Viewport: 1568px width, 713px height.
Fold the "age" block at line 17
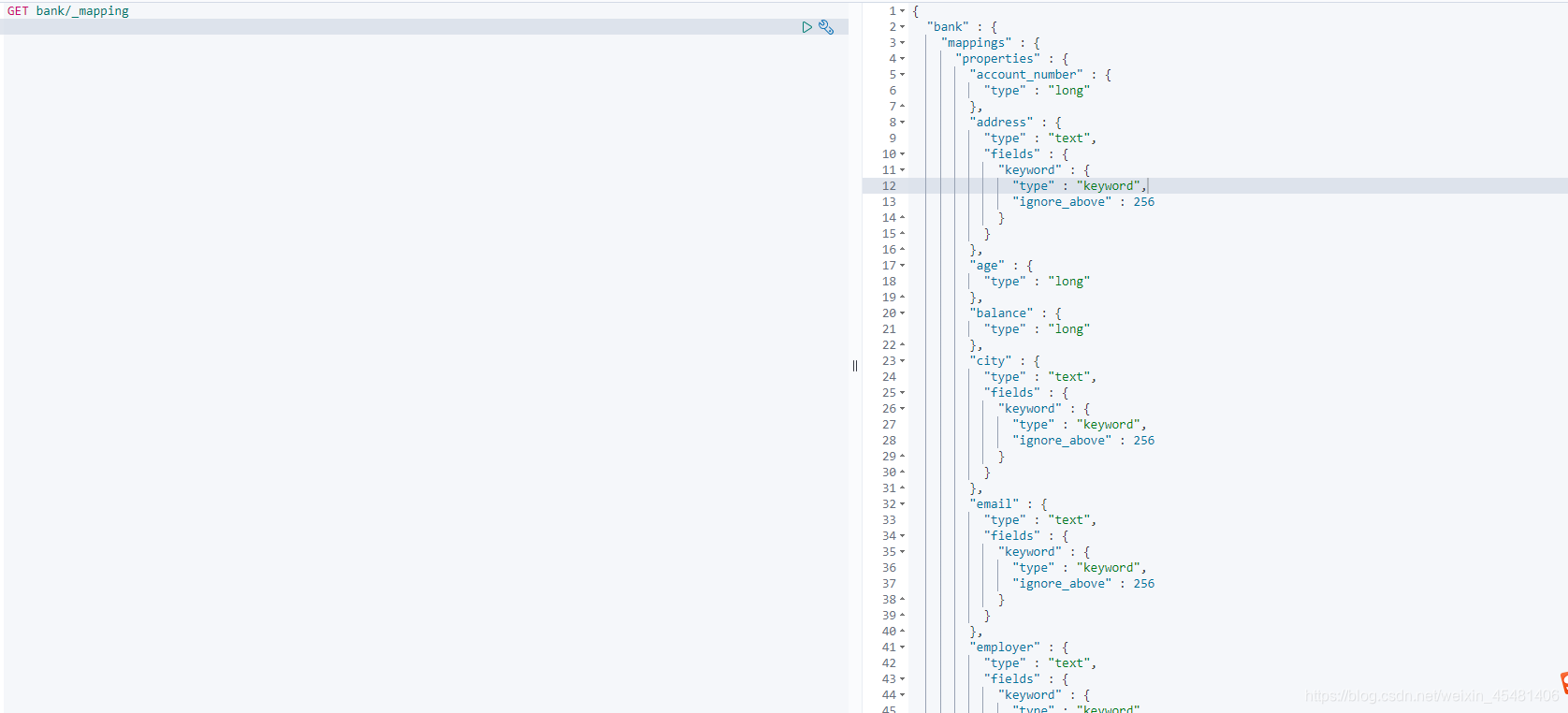coord(903,266)
